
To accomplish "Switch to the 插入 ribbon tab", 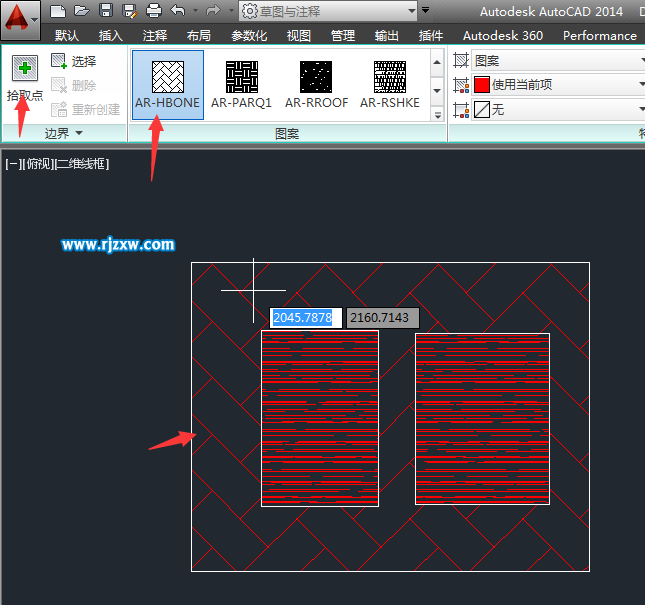I will (x=111, y=35).
